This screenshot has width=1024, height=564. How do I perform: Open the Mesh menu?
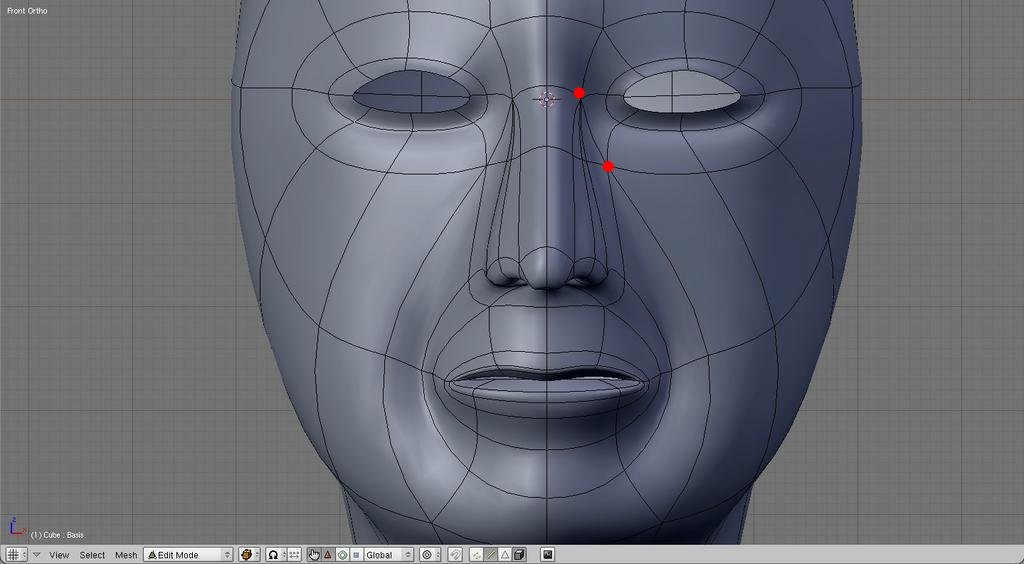(126, 555)
